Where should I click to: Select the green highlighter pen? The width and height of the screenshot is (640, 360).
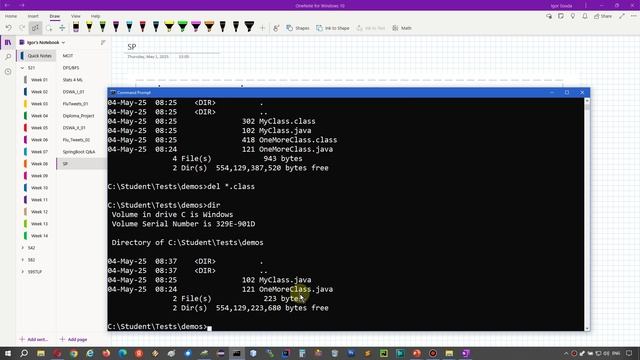[x=182, y=27]
